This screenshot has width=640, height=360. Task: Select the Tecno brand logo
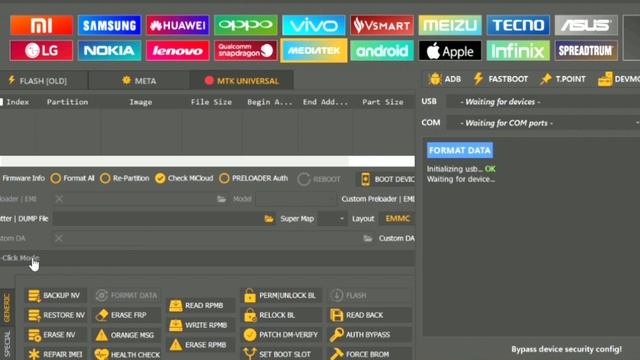point(518,25)
